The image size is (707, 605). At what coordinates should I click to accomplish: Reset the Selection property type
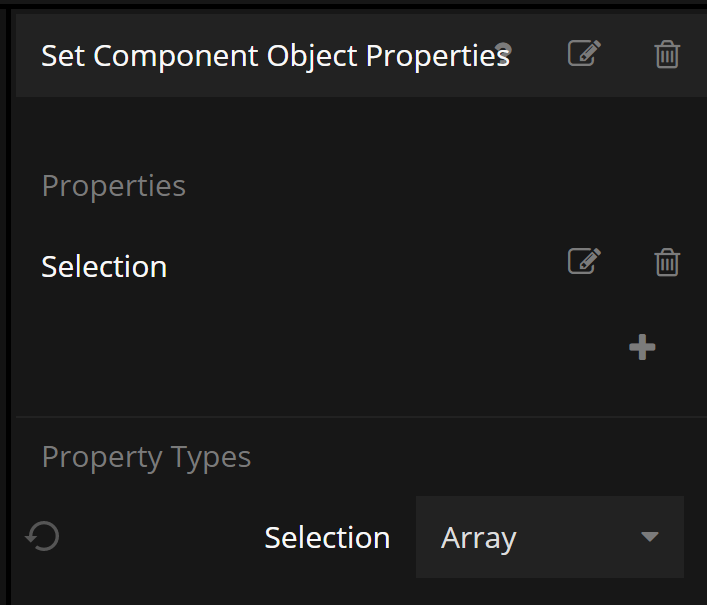tap(43, 537)
